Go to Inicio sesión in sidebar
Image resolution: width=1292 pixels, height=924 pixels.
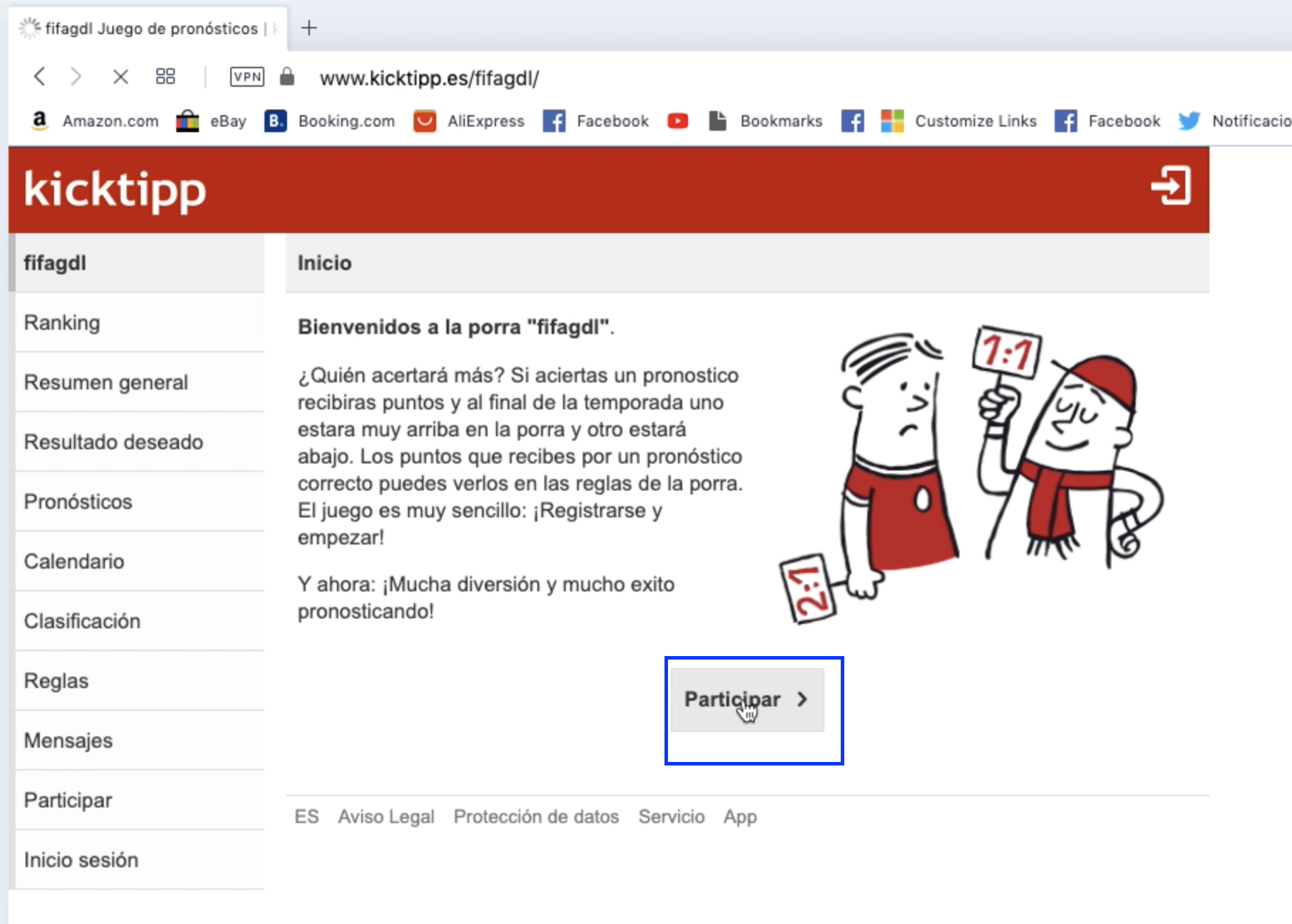tap(81, 860)
